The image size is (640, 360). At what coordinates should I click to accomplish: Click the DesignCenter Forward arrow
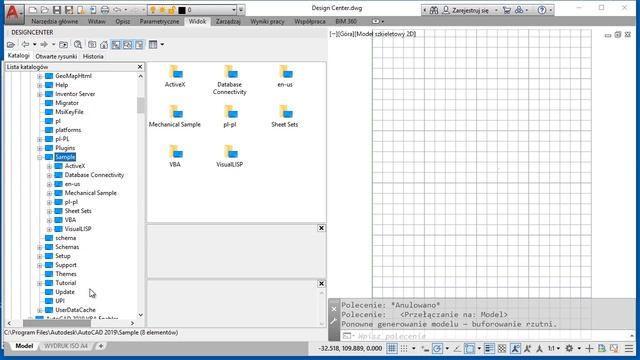point(44,44)
